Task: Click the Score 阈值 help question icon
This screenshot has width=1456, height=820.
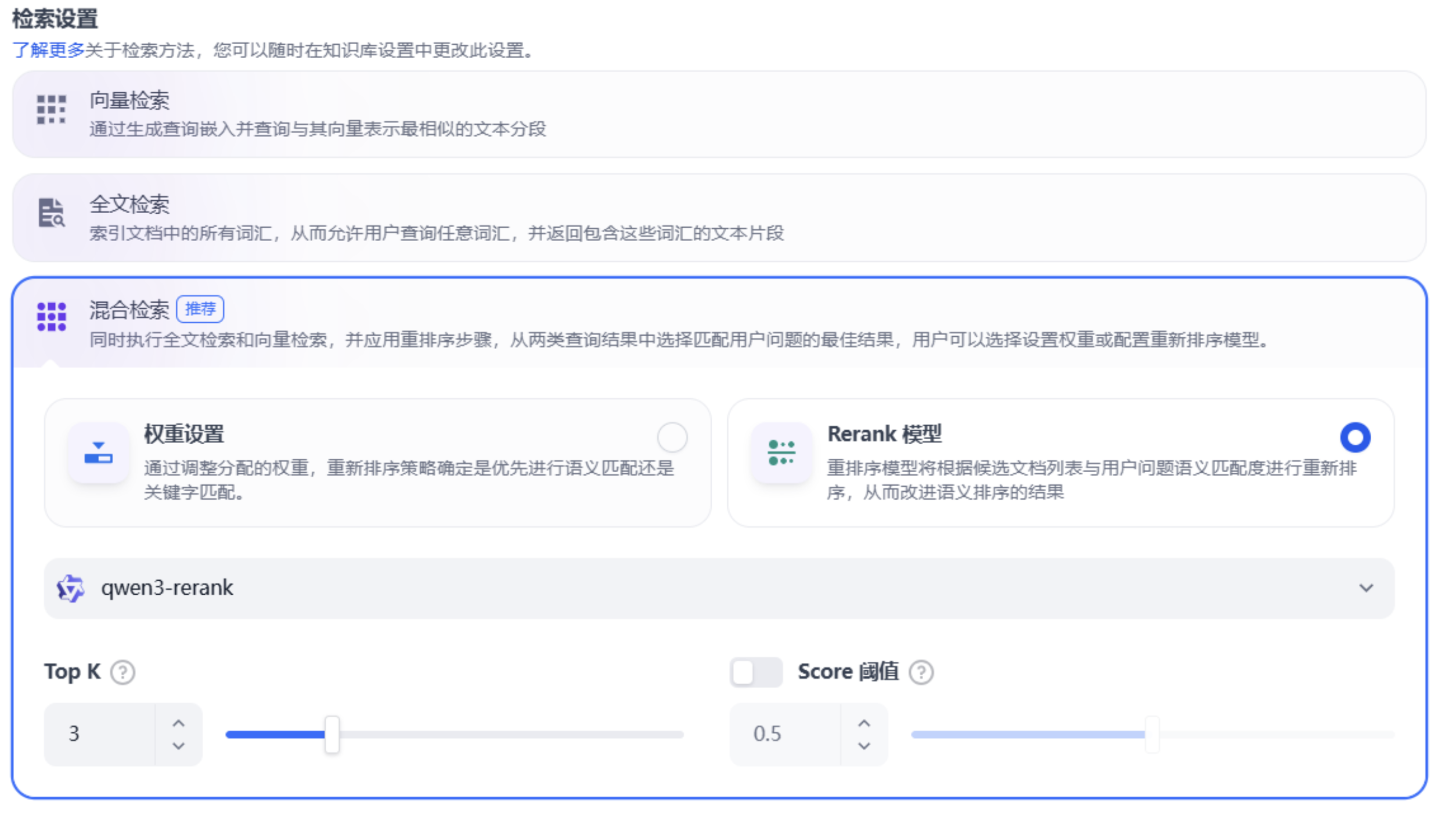Action: click(x=921, y=672)
